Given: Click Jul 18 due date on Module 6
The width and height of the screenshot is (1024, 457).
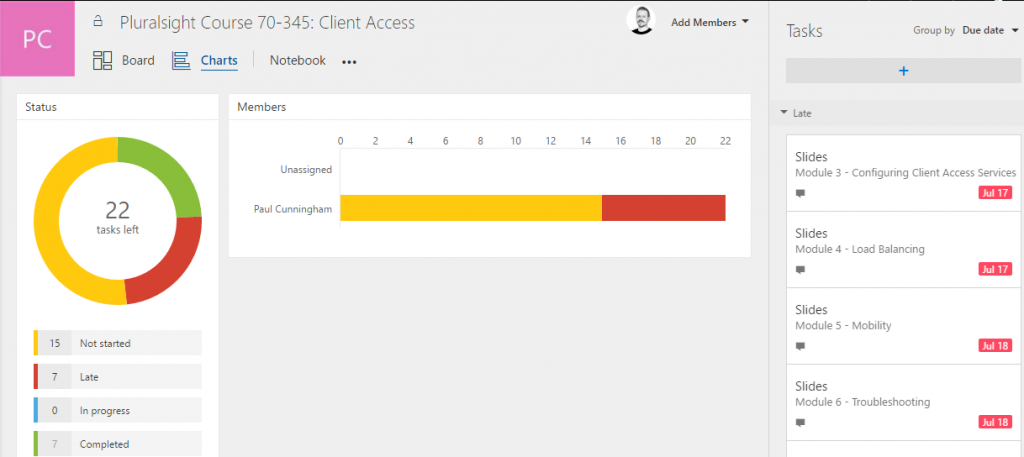Looking at the screenshot, I should (995, 422).
